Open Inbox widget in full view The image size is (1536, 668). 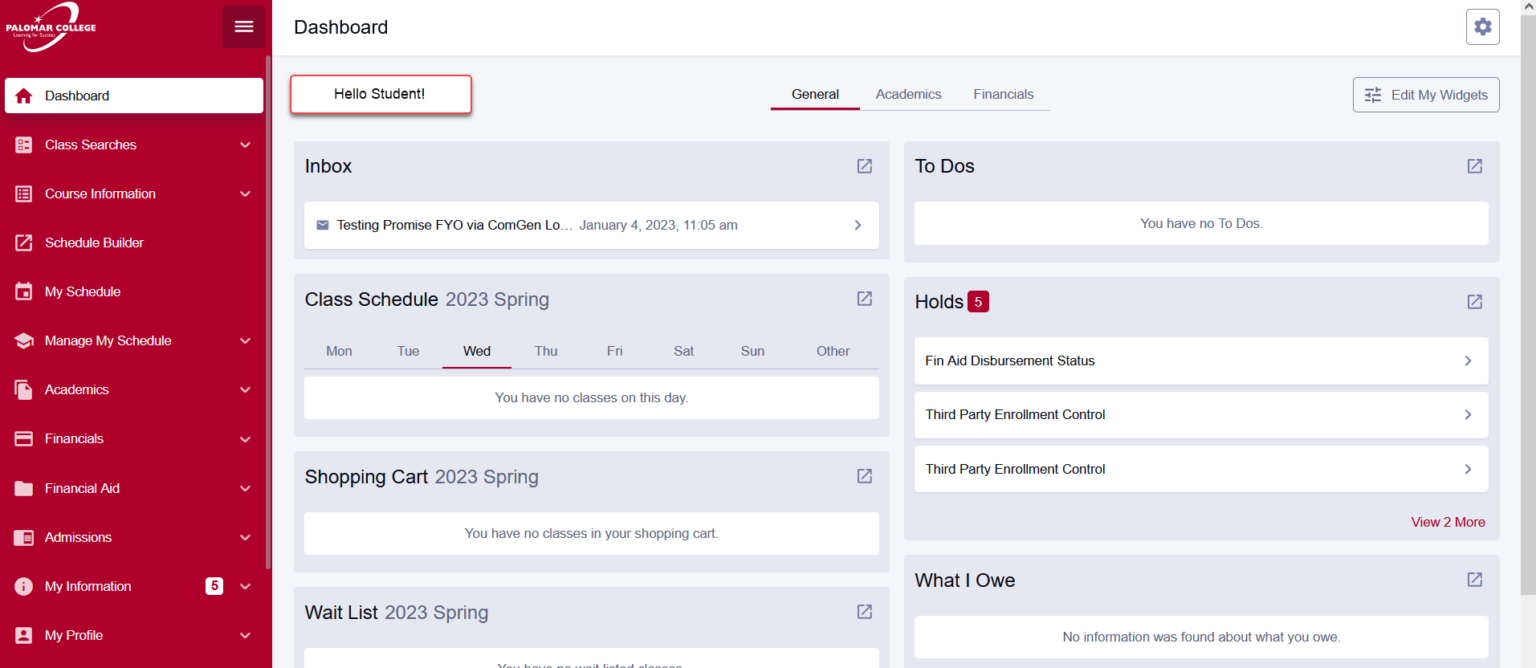pyautogui.click(x=864, y=166)
